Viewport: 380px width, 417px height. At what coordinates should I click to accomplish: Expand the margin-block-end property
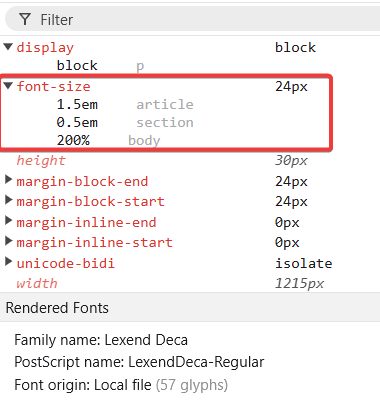pyautogui.click(x=9, y=180)
